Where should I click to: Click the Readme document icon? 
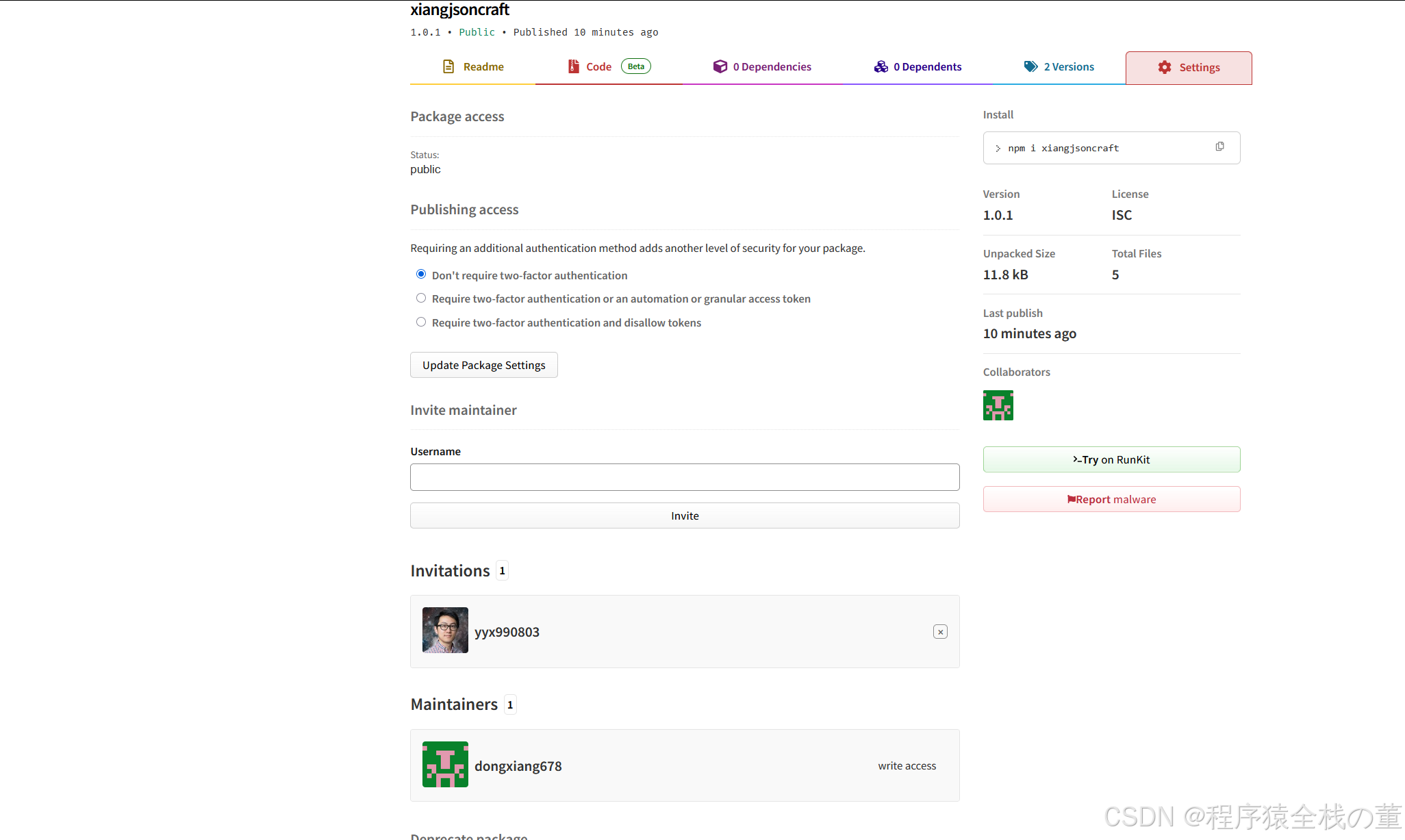(x=448, y=66)
